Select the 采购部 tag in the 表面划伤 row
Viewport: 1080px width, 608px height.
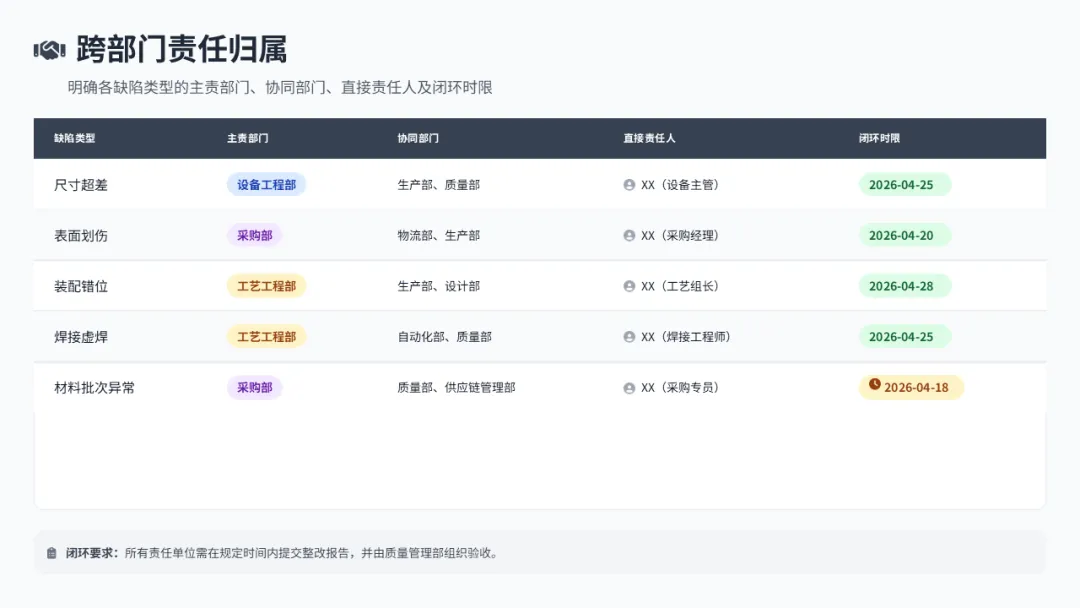coord(255,235)
